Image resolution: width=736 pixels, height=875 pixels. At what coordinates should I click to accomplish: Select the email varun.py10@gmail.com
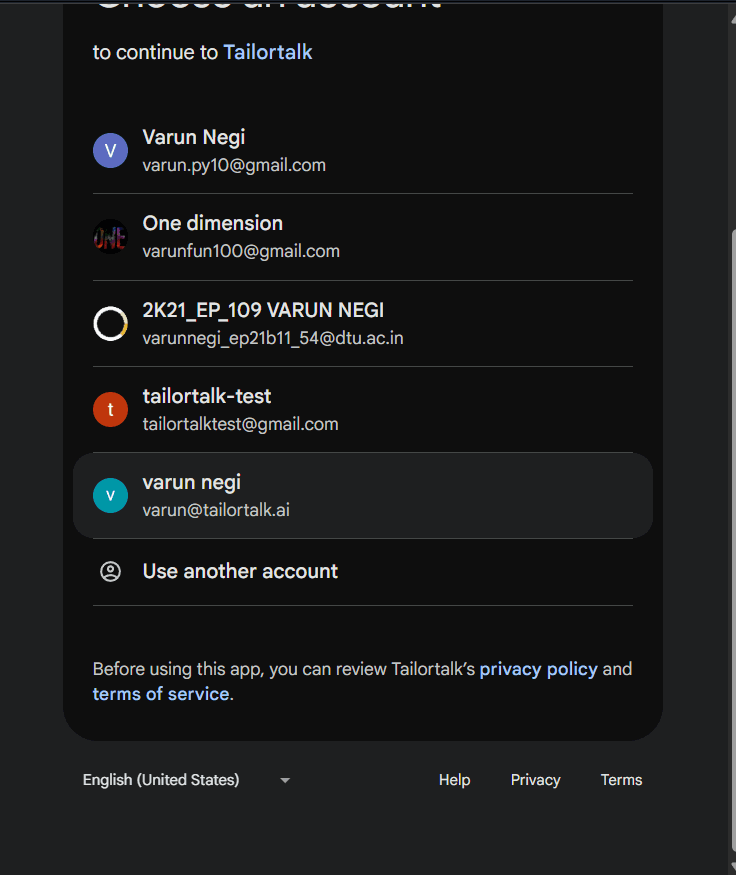[x=234, y=165]
